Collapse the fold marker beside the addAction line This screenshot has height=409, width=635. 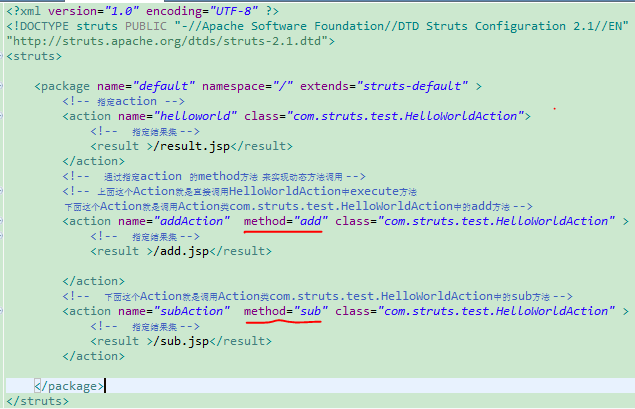(x=1, y=221)
